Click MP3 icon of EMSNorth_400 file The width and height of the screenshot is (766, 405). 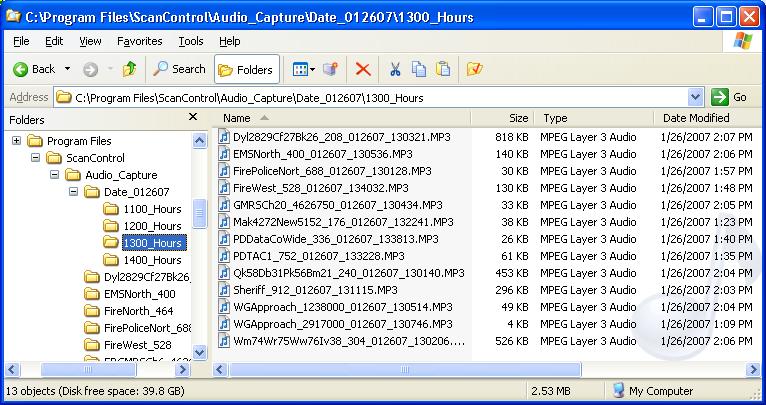pyautogui.click(x=224, y=154)
